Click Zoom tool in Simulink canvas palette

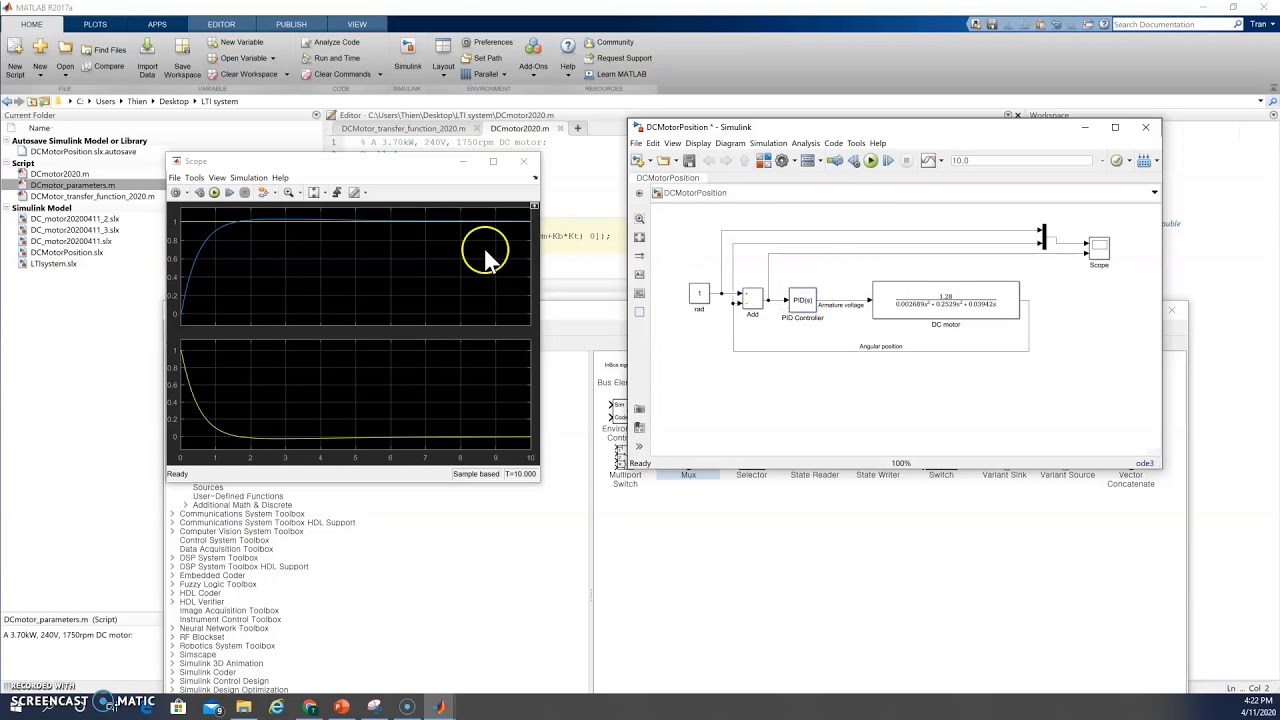coord(639,218)
